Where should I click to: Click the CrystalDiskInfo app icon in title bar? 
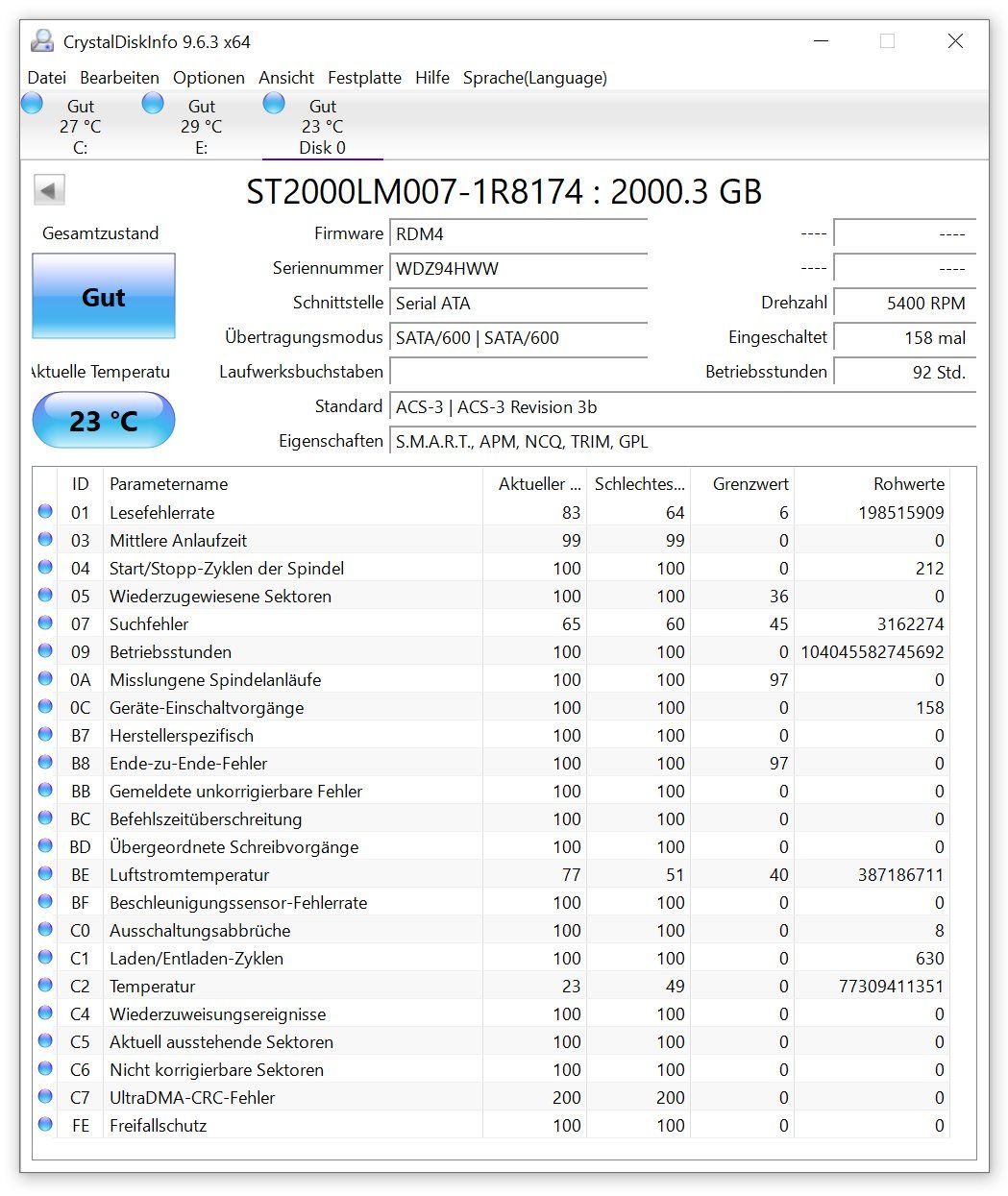42,41
